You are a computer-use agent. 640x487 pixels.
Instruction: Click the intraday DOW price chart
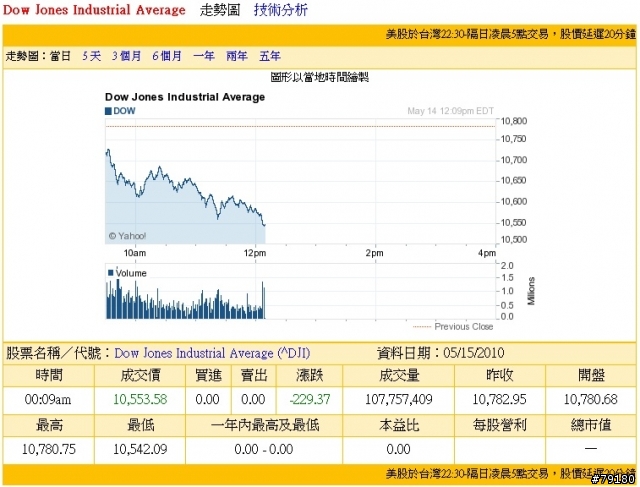tap(300, 182)
